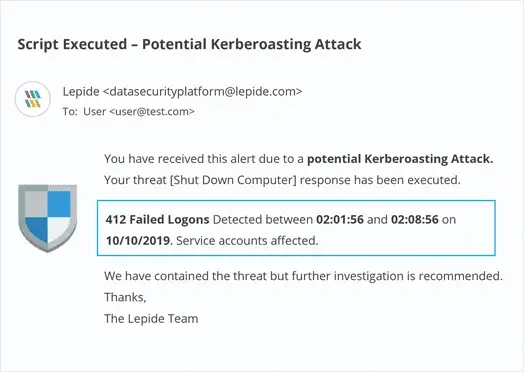Click the email subject Script Executed heading

189,44
